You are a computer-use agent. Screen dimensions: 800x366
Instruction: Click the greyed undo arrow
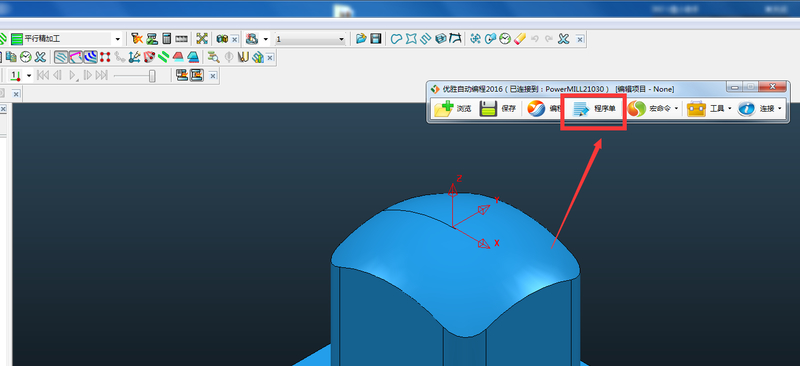tap(534, 38)
